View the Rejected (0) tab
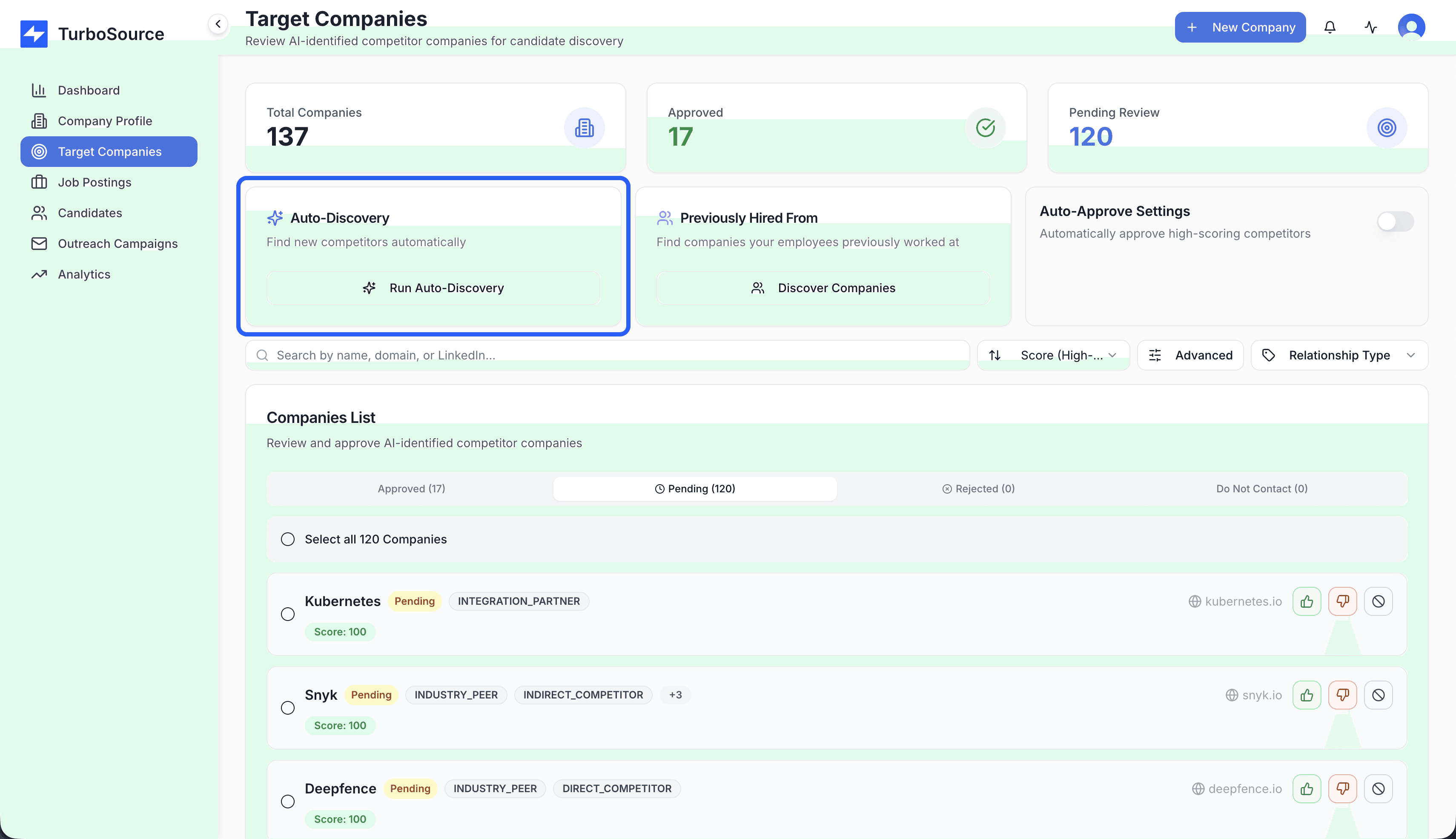This screenshot has width=1456, height=839. (x=977, y=488)
